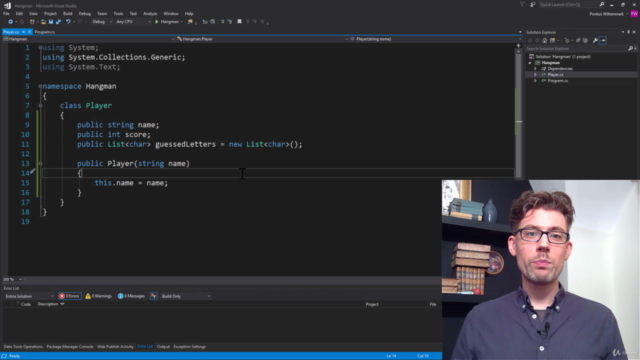Open the Build Only dropdown
This screenshot has width=640, height=360.
click(185, 296)
